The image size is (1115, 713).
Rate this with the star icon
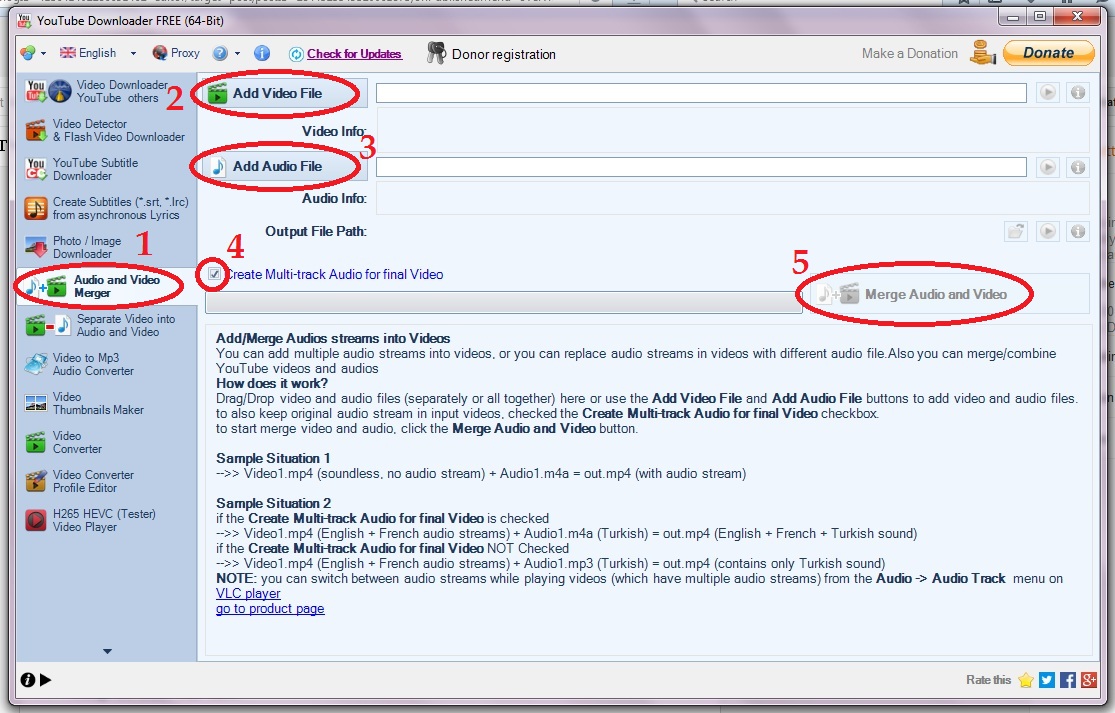click(1025, 680)
